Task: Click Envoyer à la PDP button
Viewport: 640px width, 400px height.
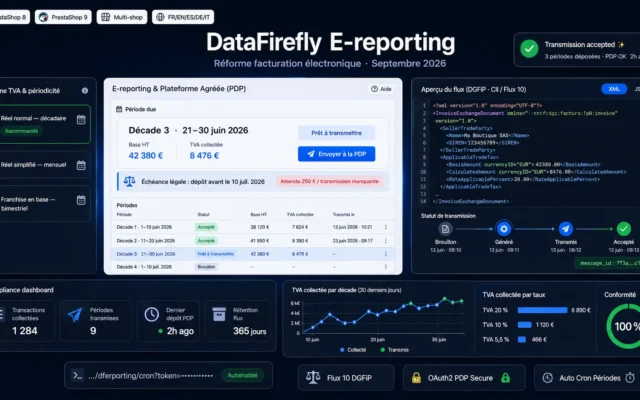Action: click(x=336, y=154)
